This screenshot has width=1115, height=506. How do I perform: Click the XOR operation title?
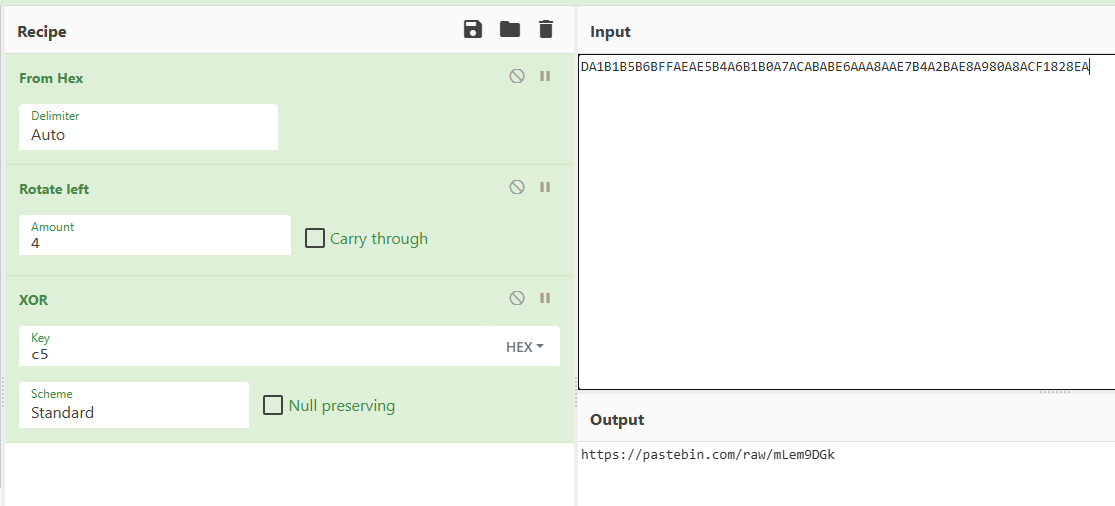click(x=33, y=300)
